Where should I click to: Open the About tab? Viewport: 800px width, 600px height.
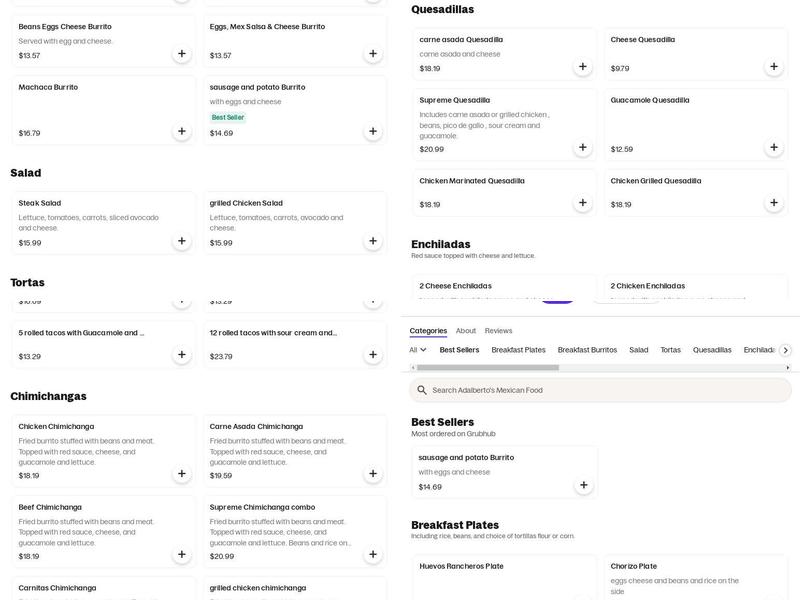pos(466,331)
